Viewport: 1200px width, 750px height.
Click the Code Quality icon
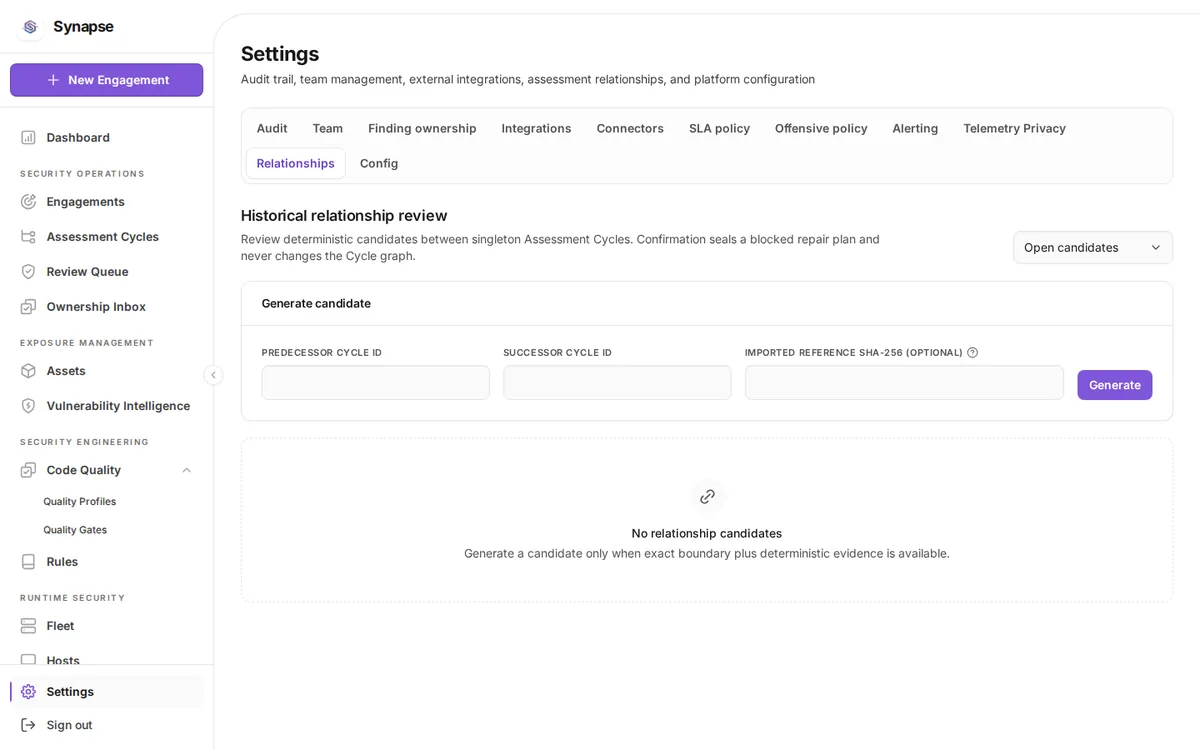28,469
